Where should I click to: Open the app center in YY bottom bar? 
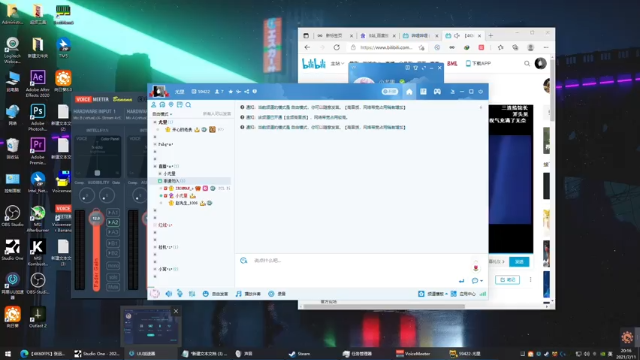tap(463, 294)
